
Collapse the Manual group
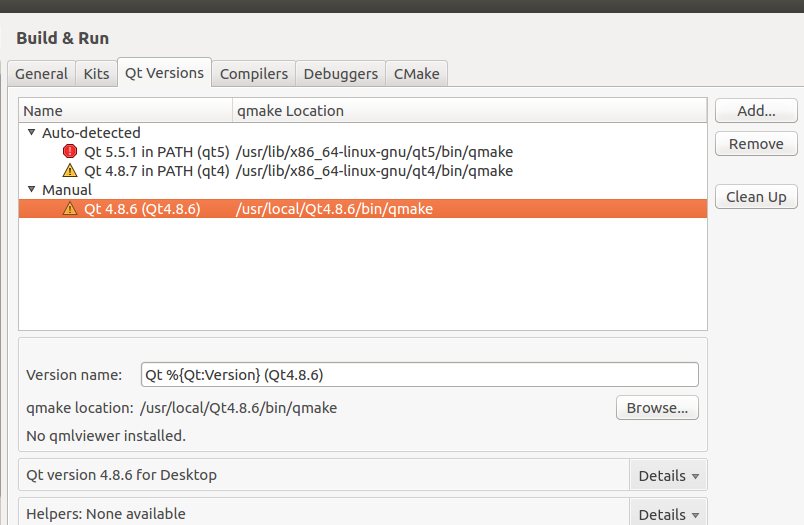(31, 190)
